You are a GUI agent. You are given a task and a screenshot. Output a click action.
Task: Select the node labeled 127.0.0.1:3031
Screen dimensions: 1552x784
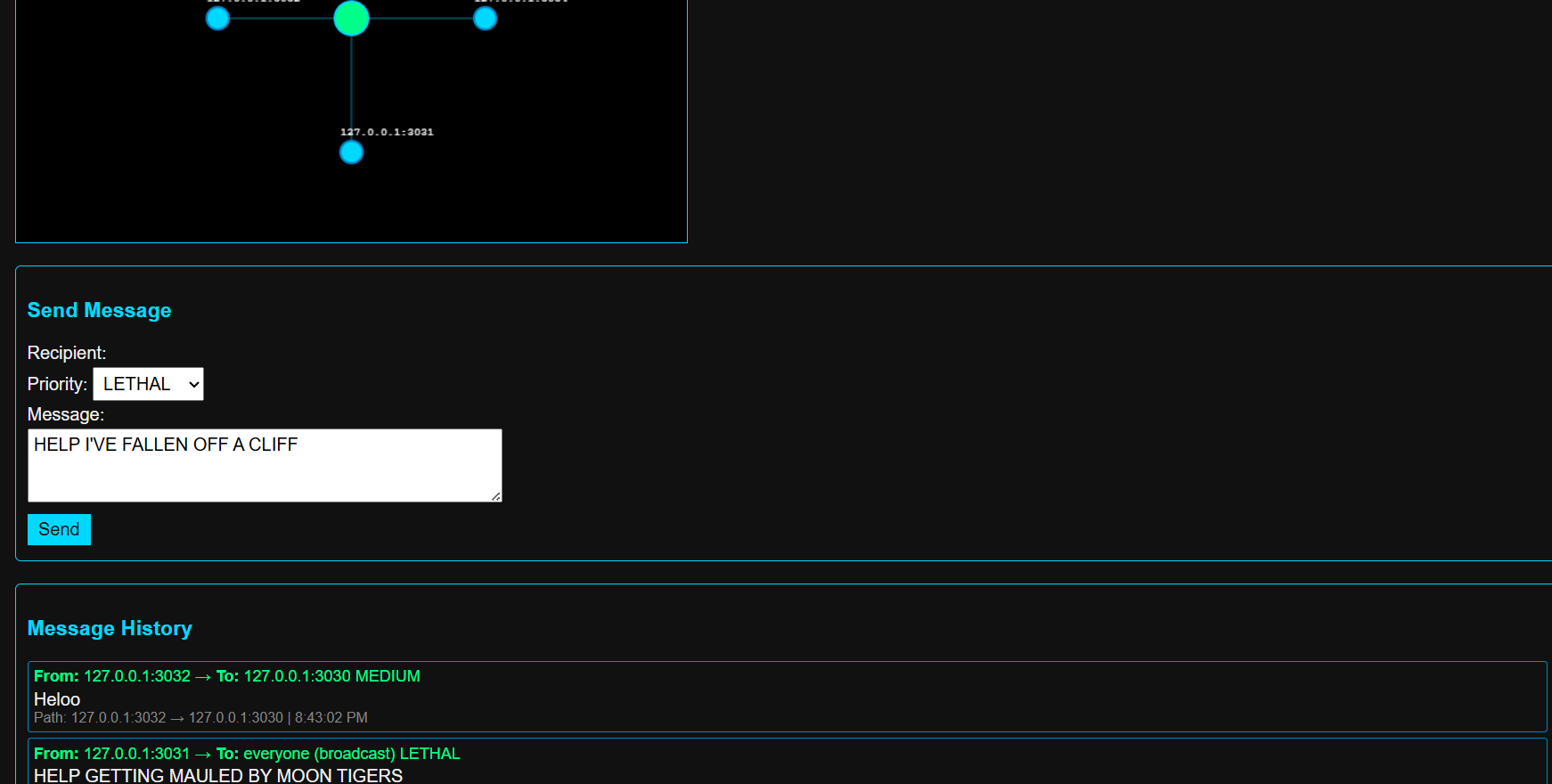351,152
